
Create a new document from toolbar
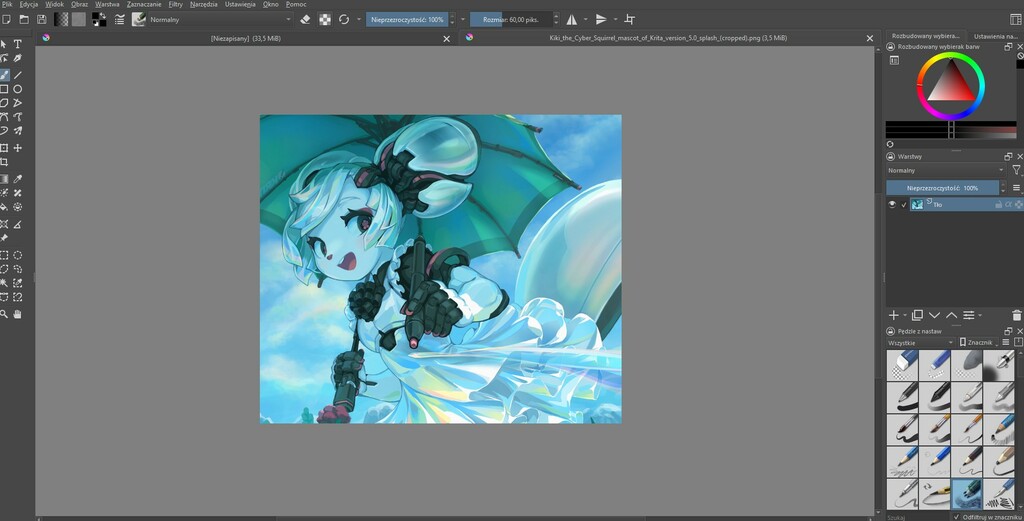click(6, 20)
